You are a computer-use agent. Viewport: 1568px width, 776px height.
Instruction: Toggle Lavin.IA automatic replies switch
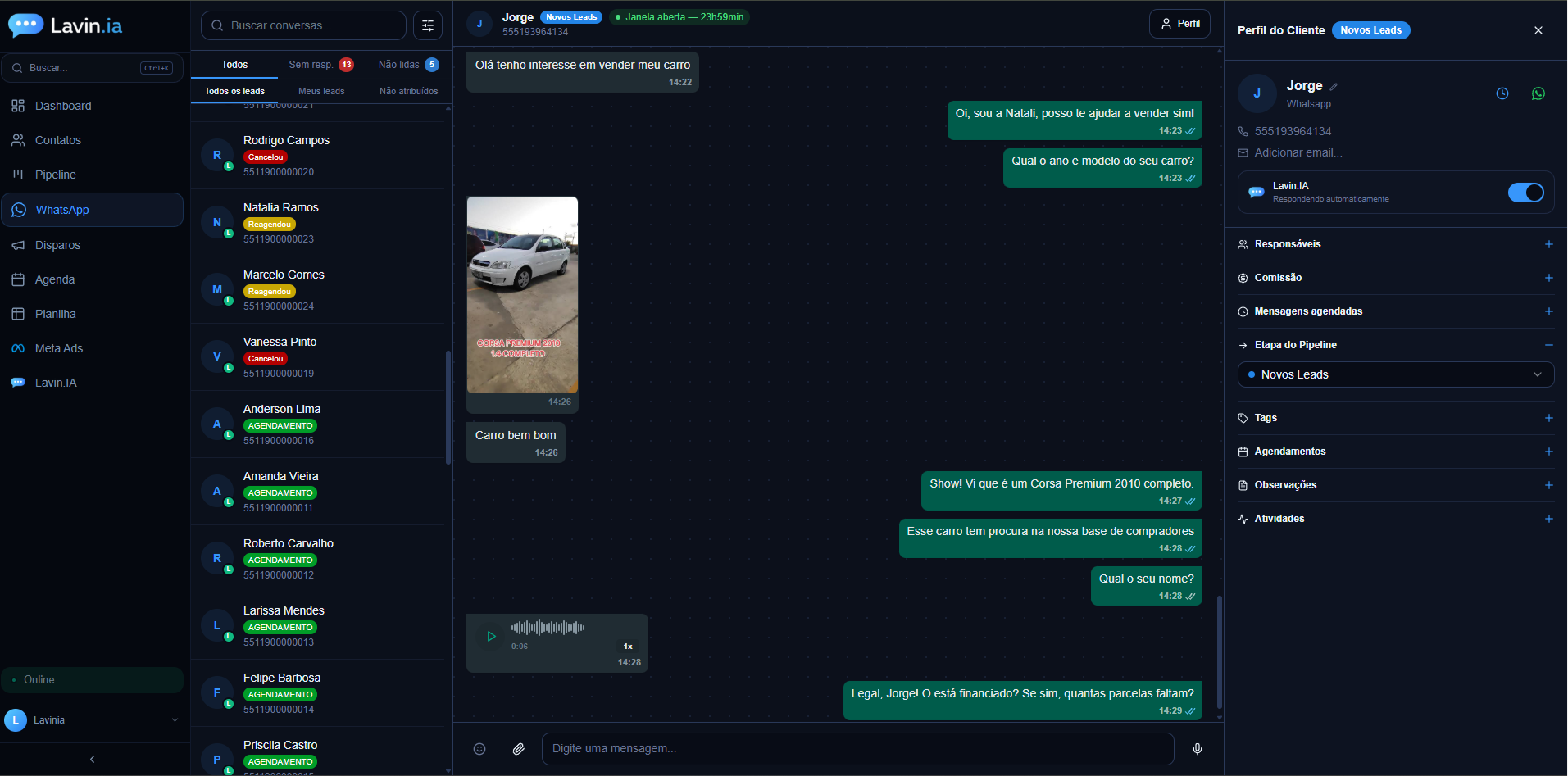point(1525,193)
